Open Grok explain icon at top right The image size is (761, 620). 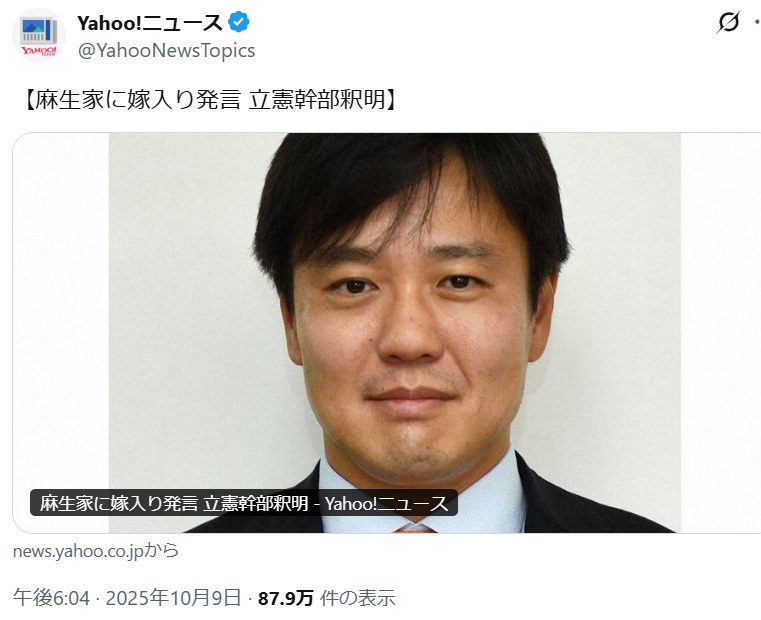coord(728,22)
